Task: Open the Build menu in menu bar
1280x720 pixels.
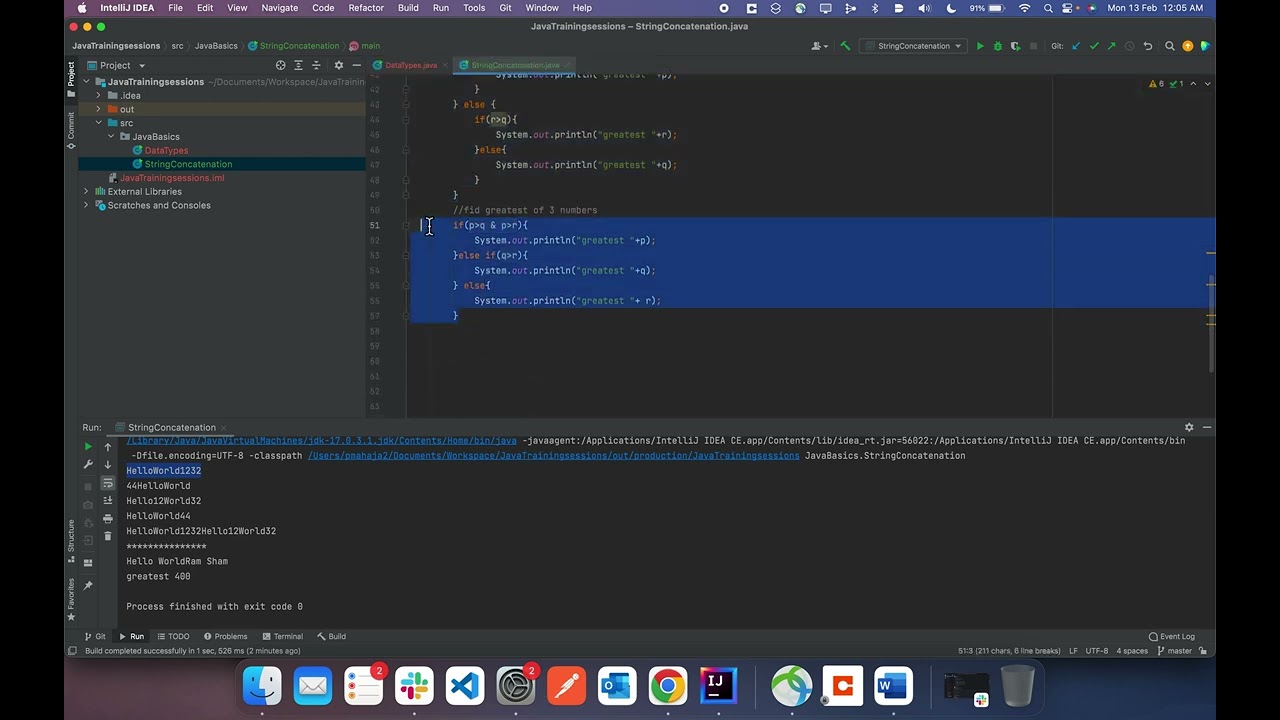Action: (408, 8)
